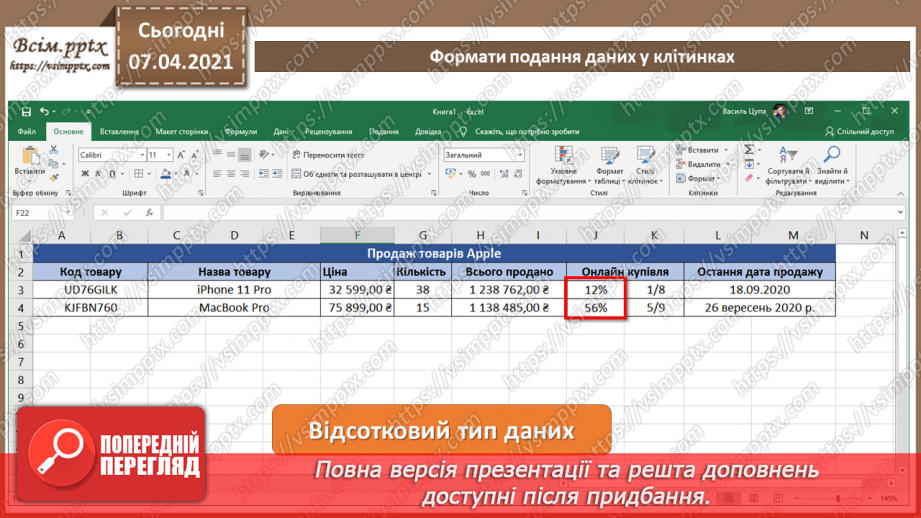This screenshot has height=518, width=921.
Task: Open Сортувати й фільтрувати dropdown
Action: pos(788,165)
